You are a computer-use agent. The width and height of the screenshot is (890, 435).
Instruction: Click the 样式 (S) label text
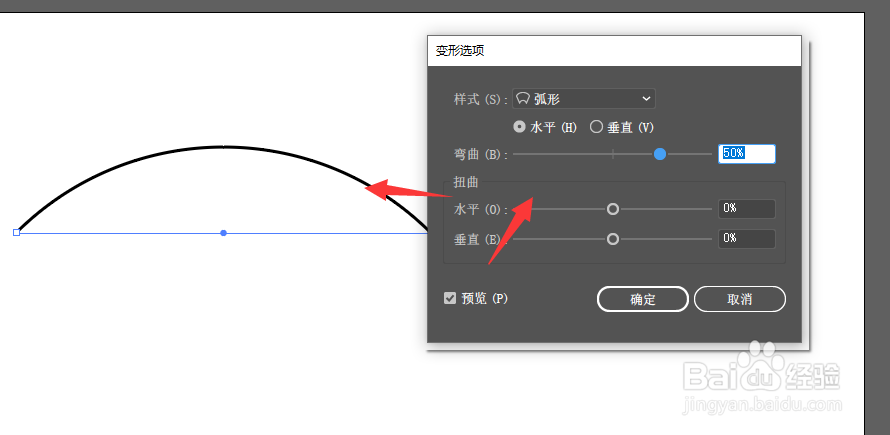[481, 99]
